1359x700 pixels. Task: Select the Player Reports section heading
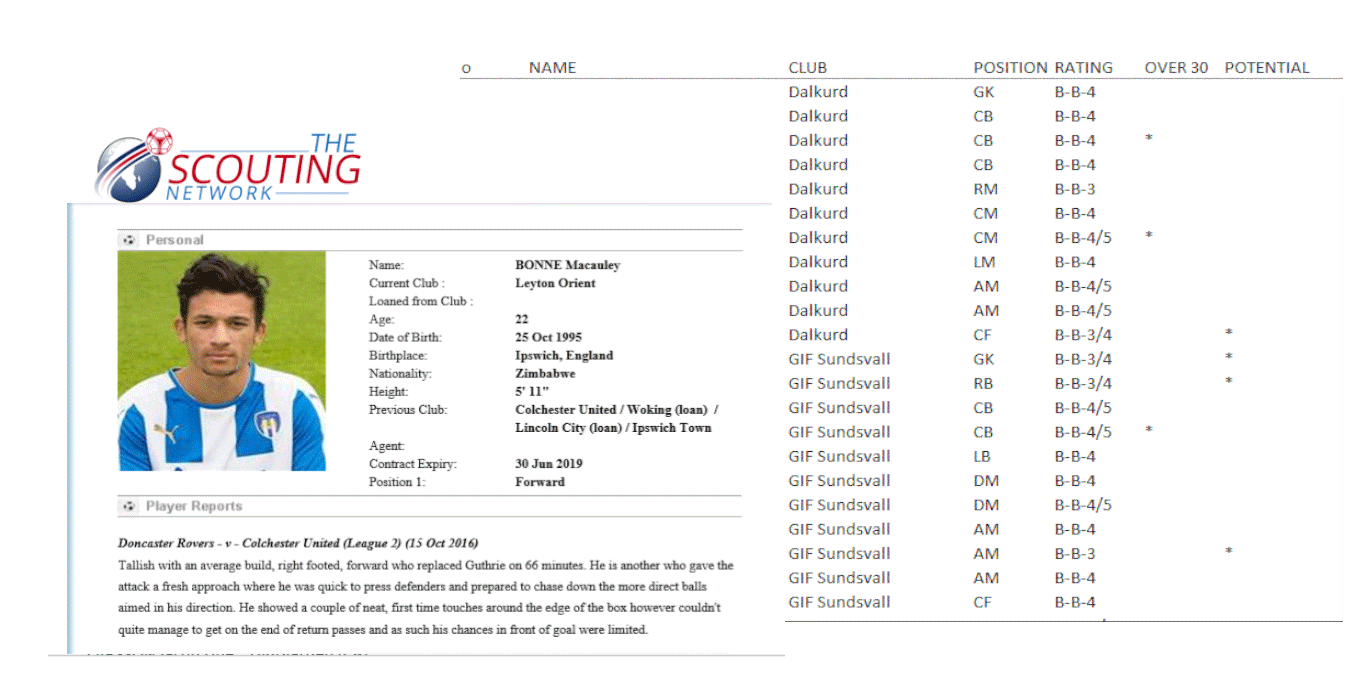[x=194, y=507]
